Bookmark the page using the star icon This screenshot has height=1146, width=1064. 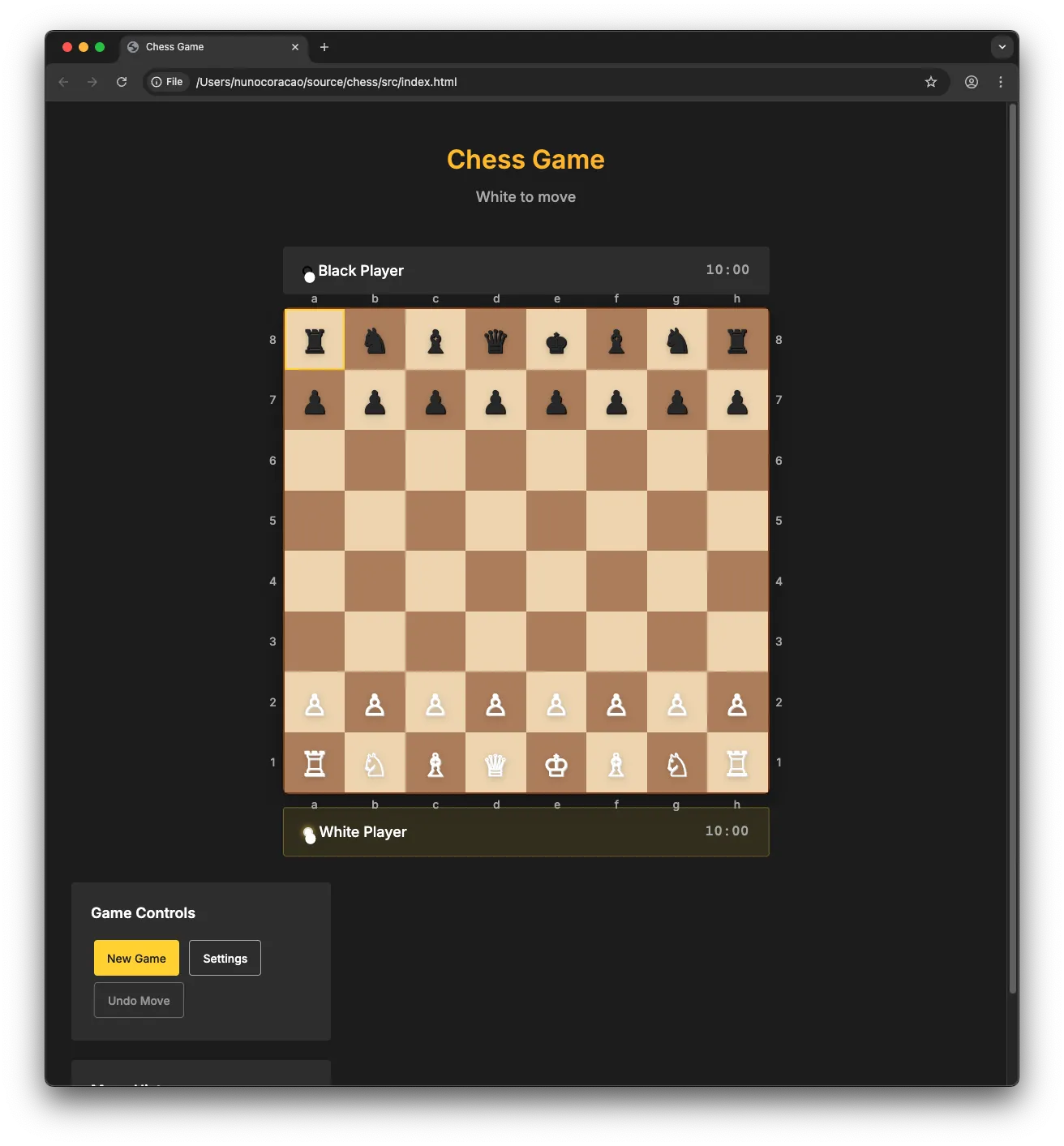930,82
